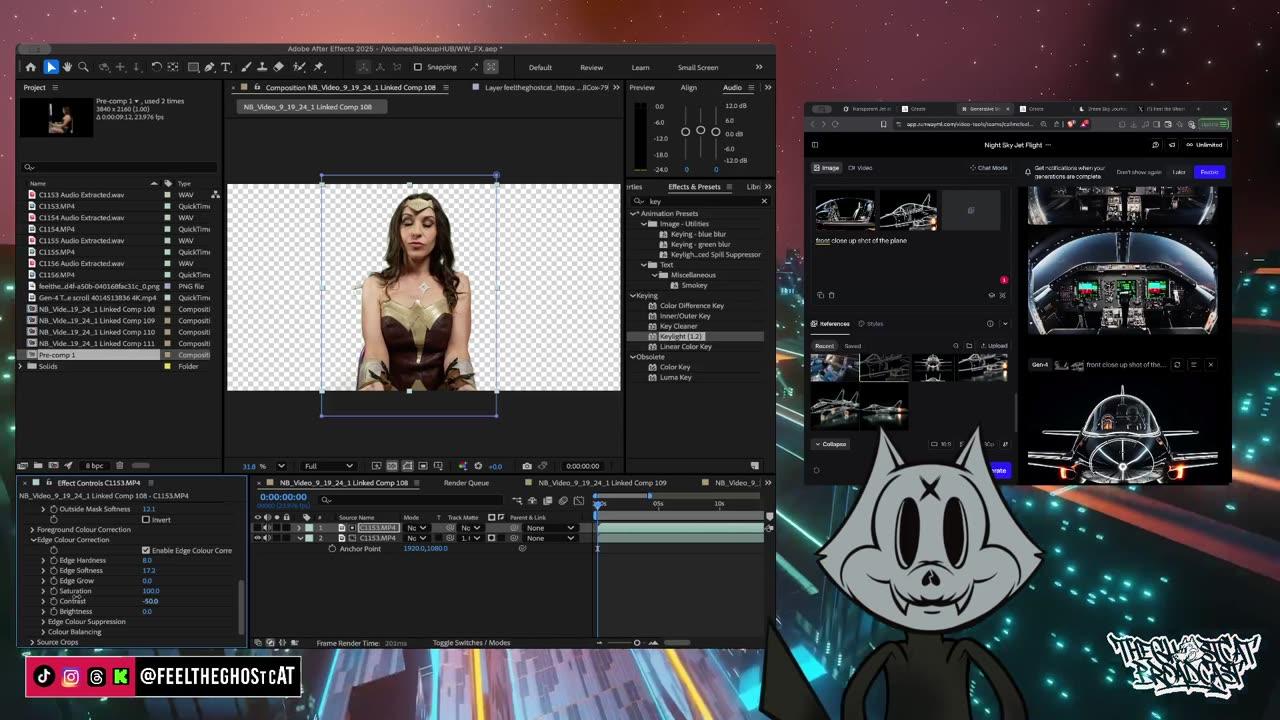Image resolution: width=1280 pixels, height=720 pixels.
Task: Toggle the Snapping checkbox
Action: 418,67
